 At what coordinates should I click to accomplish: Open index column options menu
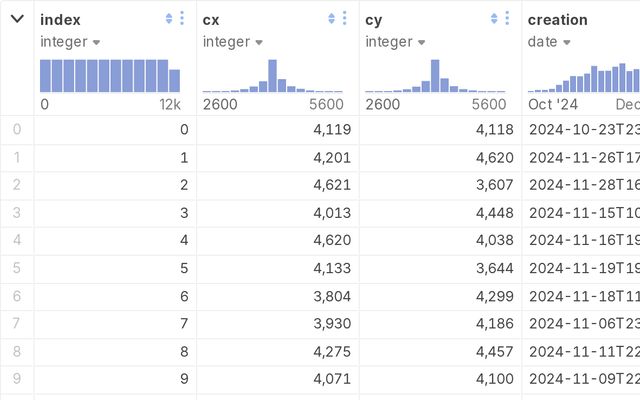(182, 19)
